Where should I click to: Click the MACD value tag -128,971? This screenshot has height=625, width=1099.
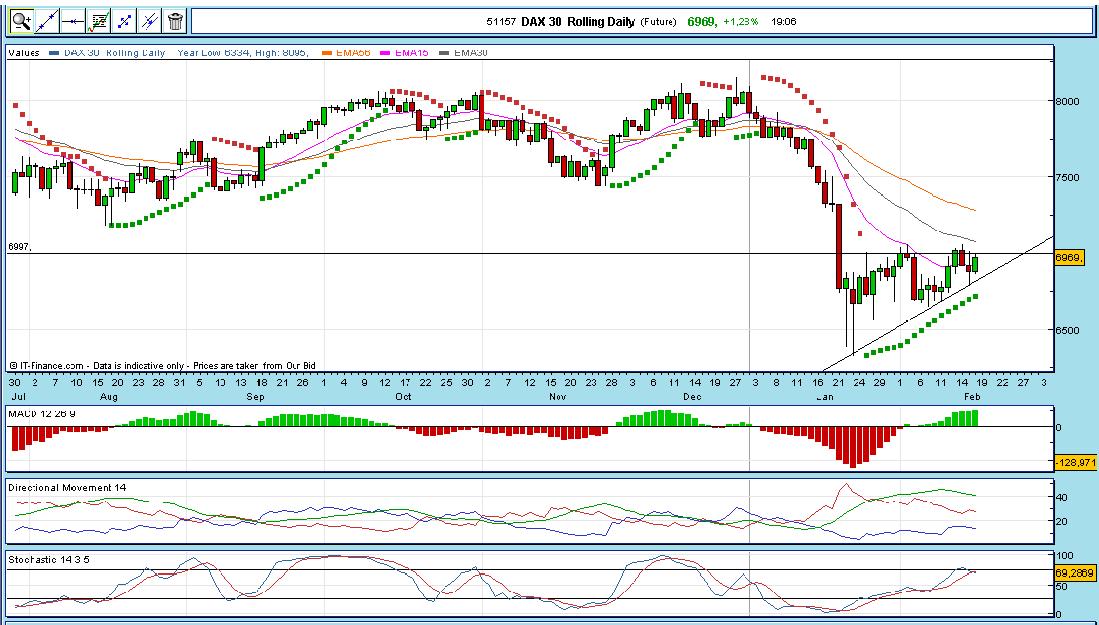click(1075, 462)
